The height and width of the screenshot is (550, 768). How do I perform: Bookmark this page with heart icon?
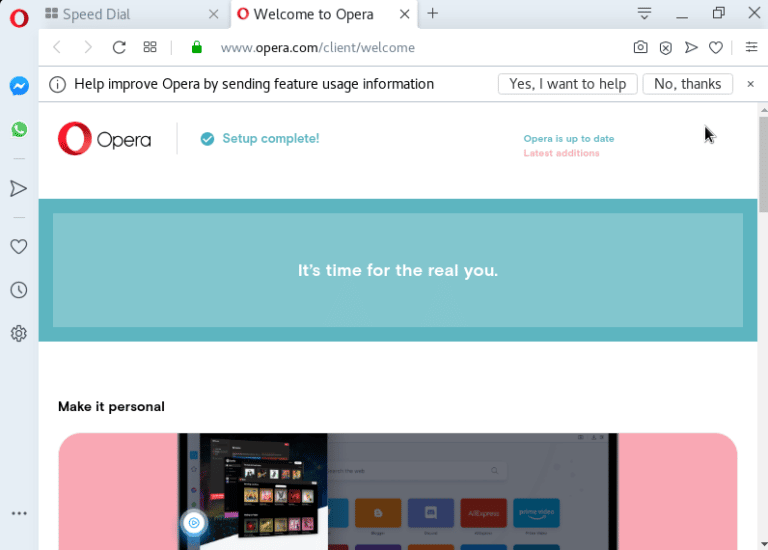tap(716, 48)
